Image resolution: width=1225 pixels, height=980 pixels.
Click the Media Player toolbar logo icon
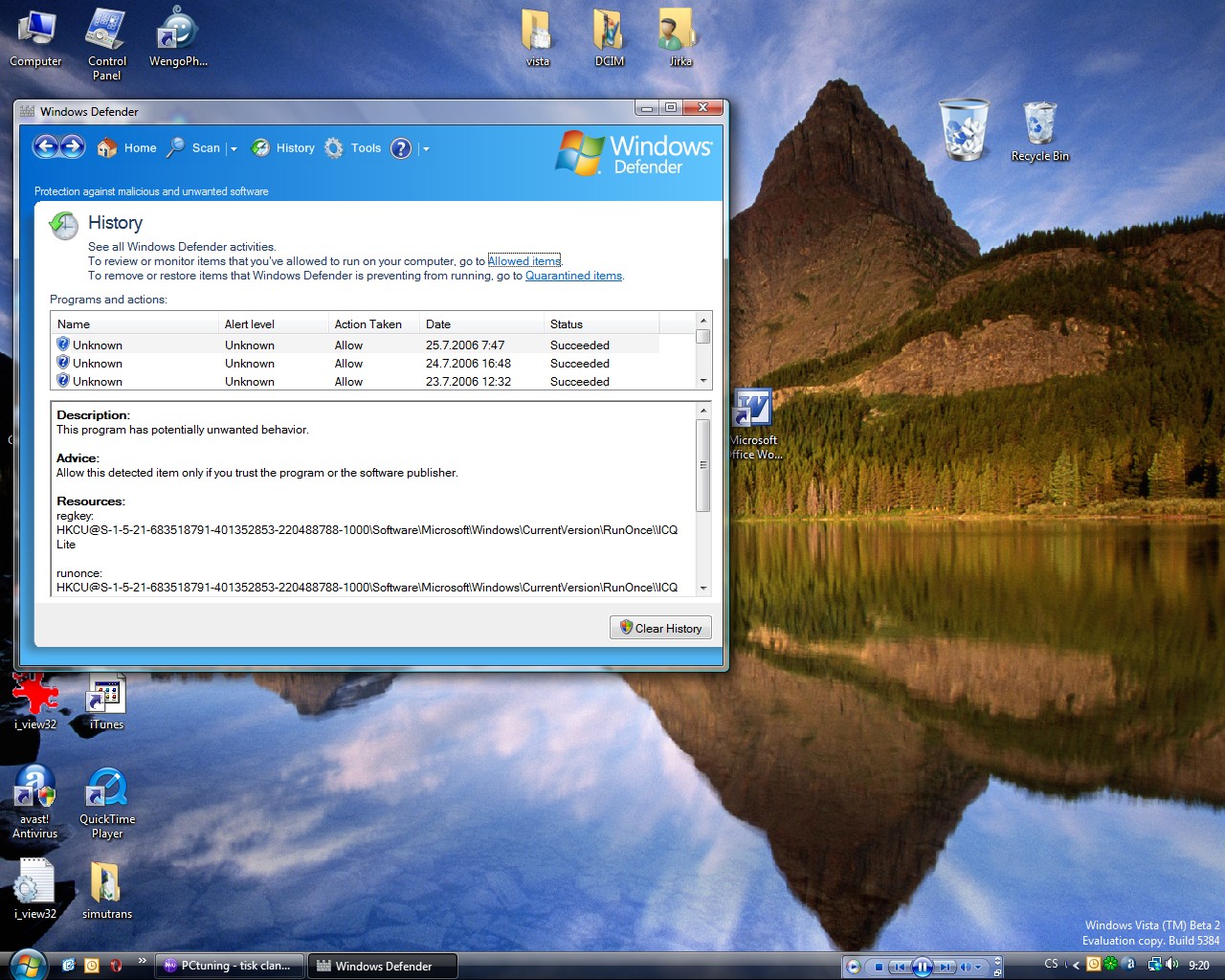pos(854,967)
